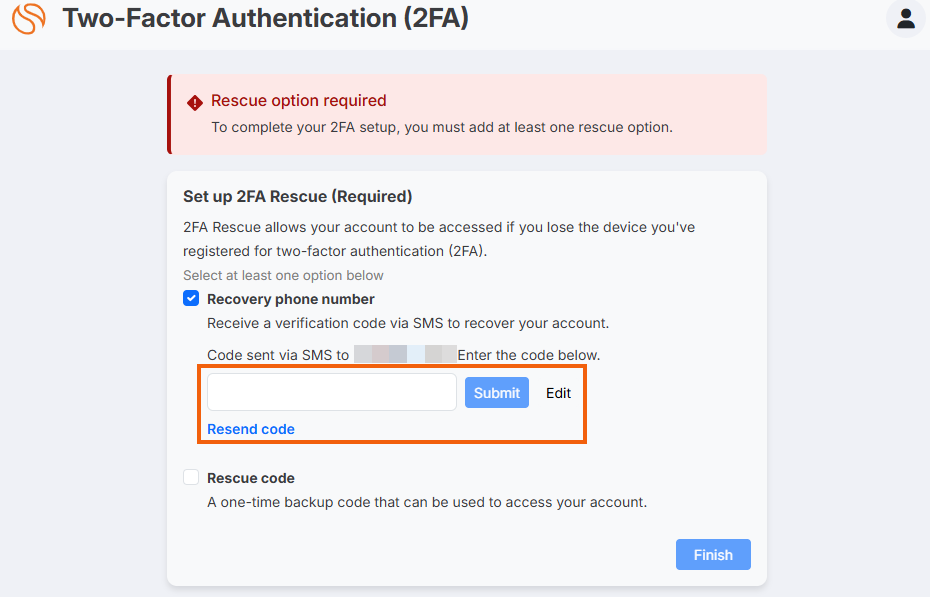The width and height of the screenshot is (930, 597).
Task: Uncheck the Recovery phone number checkbox
Action: pyautogui.click(x=191, y=298)
